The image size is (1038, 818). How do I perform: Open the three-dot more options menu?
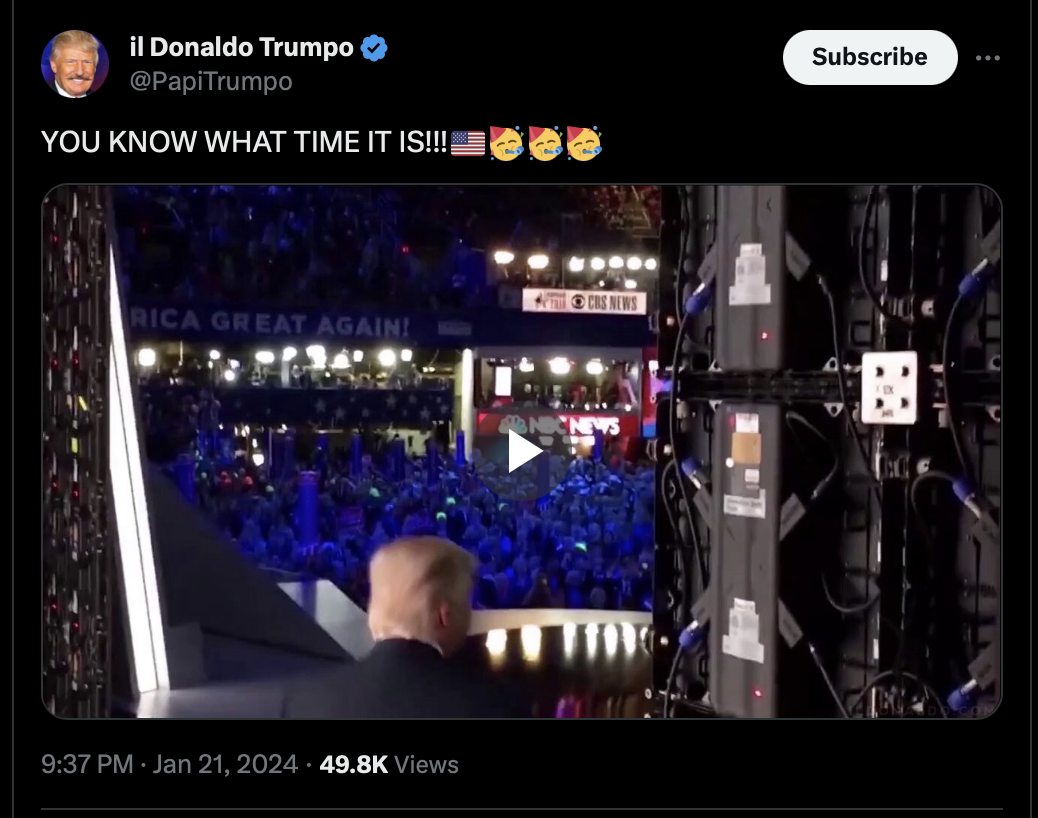[x=988, y=58]
